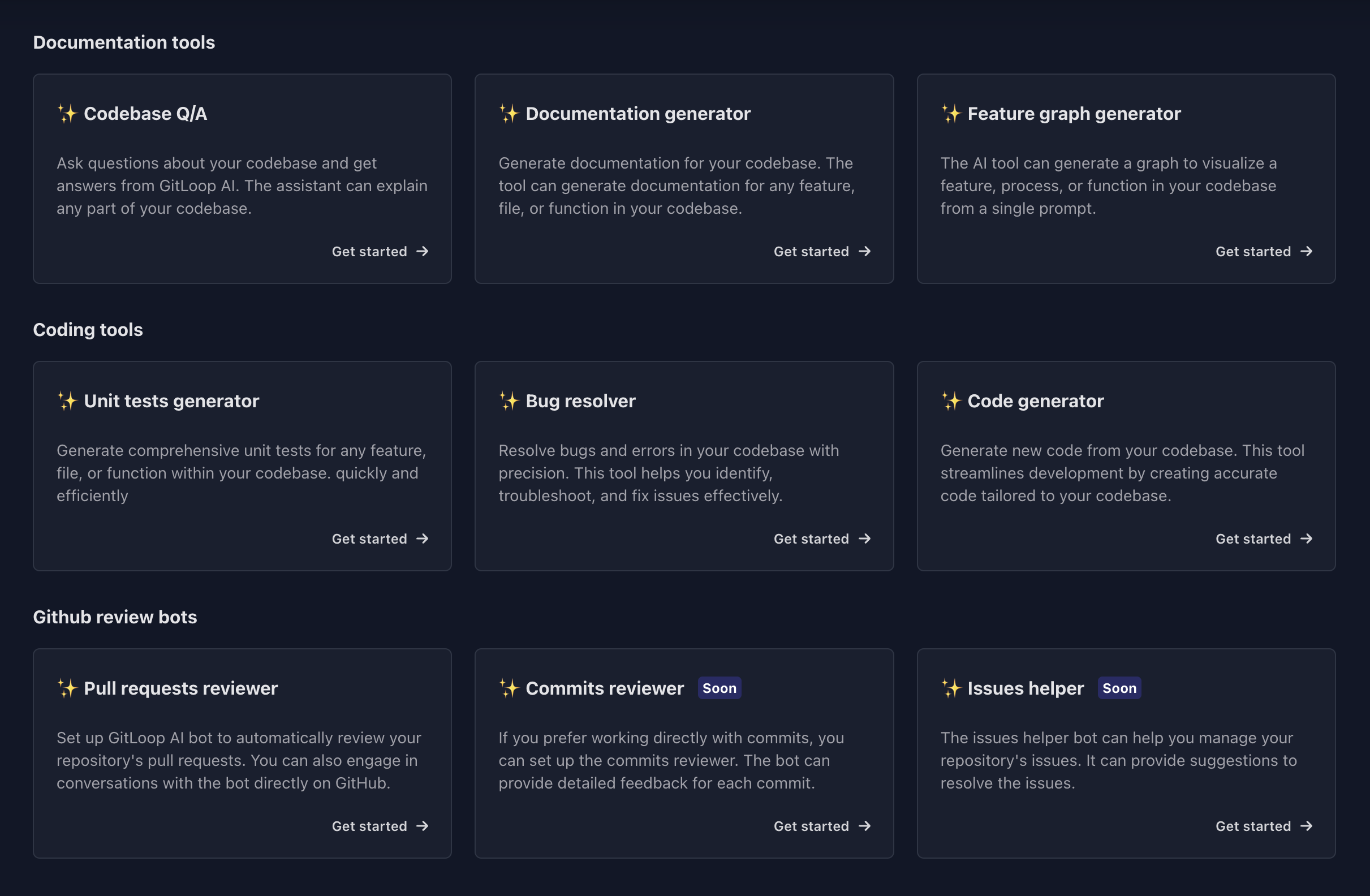Get started with Documentation generator
Viewport: 1370px width, 896px height.
[821, 252]
